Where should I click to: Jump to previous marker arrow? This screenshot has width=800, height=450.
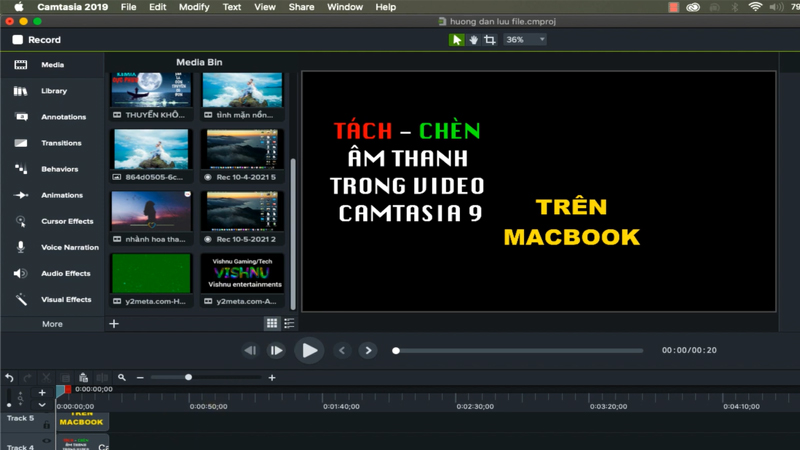342,351
